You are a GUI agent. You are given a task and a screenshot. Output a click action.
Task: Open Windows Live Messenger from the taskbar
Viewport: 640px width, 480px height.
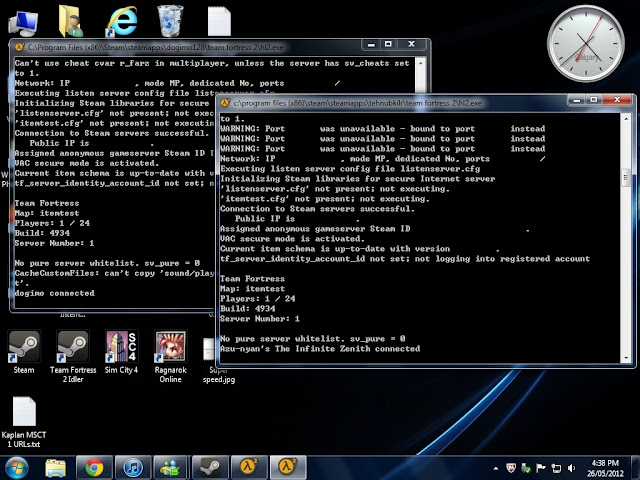coord(171,468)
